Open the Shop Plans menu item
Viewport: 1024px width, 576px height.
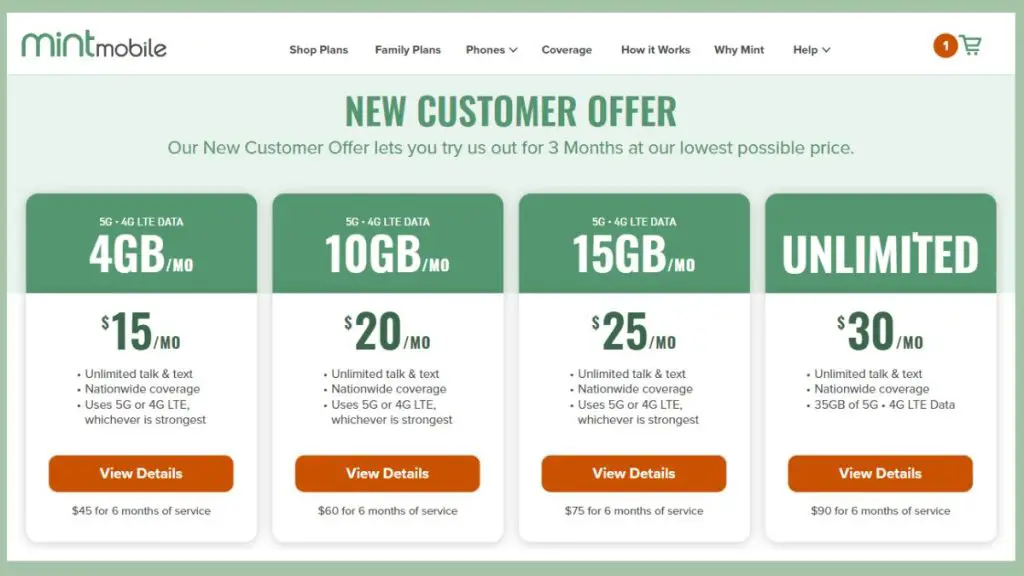(x=319, y=50)
